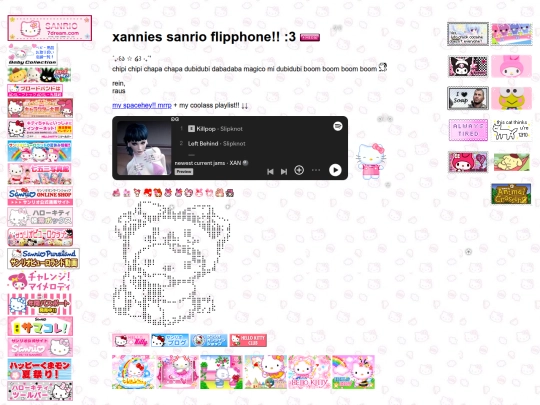The image size is (540, 405).
Task: Open the Sanrio Online Shop banner
Action: [x=40, y=196]
